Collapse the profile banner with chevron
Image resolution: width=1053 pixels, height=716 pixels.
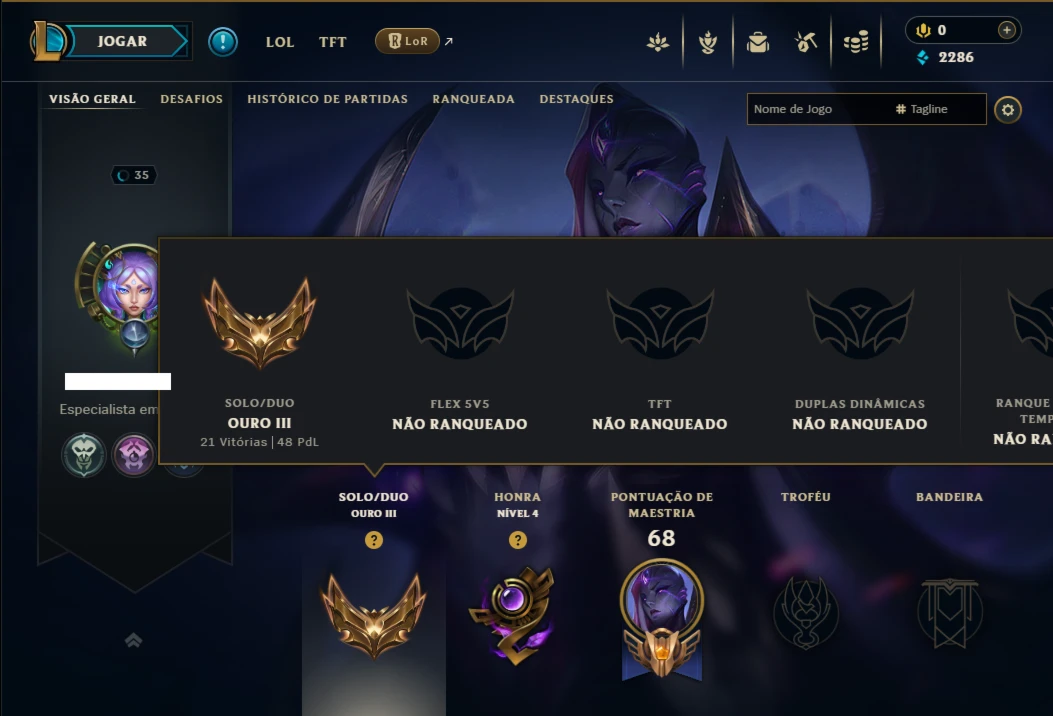134,640
